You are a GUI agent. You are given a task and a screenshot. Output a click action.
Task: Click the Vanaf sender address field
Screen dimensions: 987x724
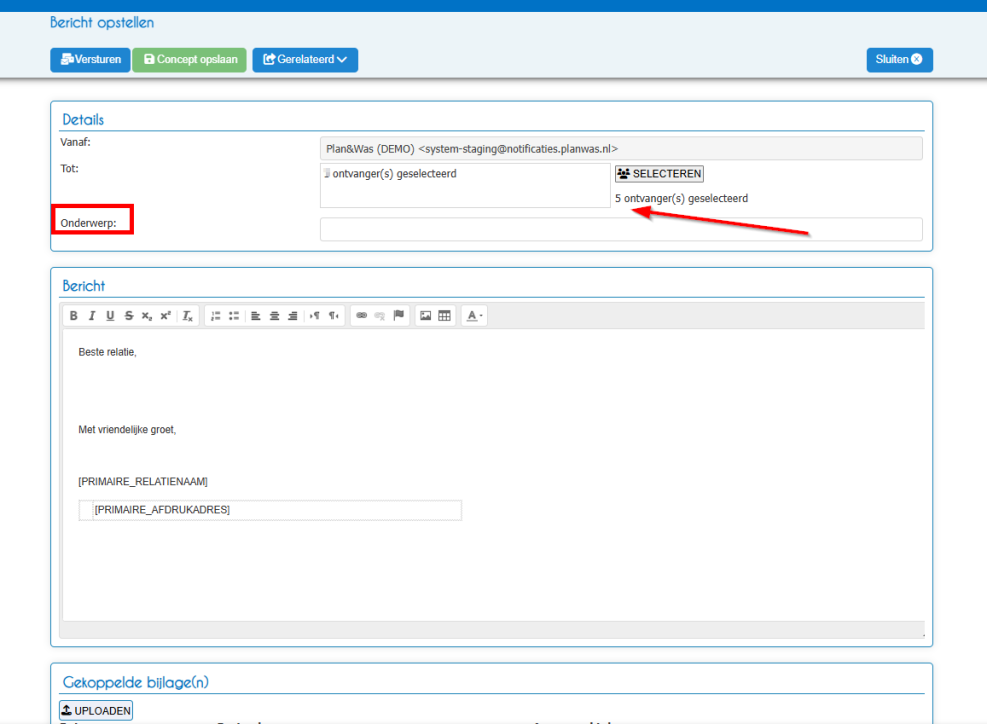click(x=621, y=149)
